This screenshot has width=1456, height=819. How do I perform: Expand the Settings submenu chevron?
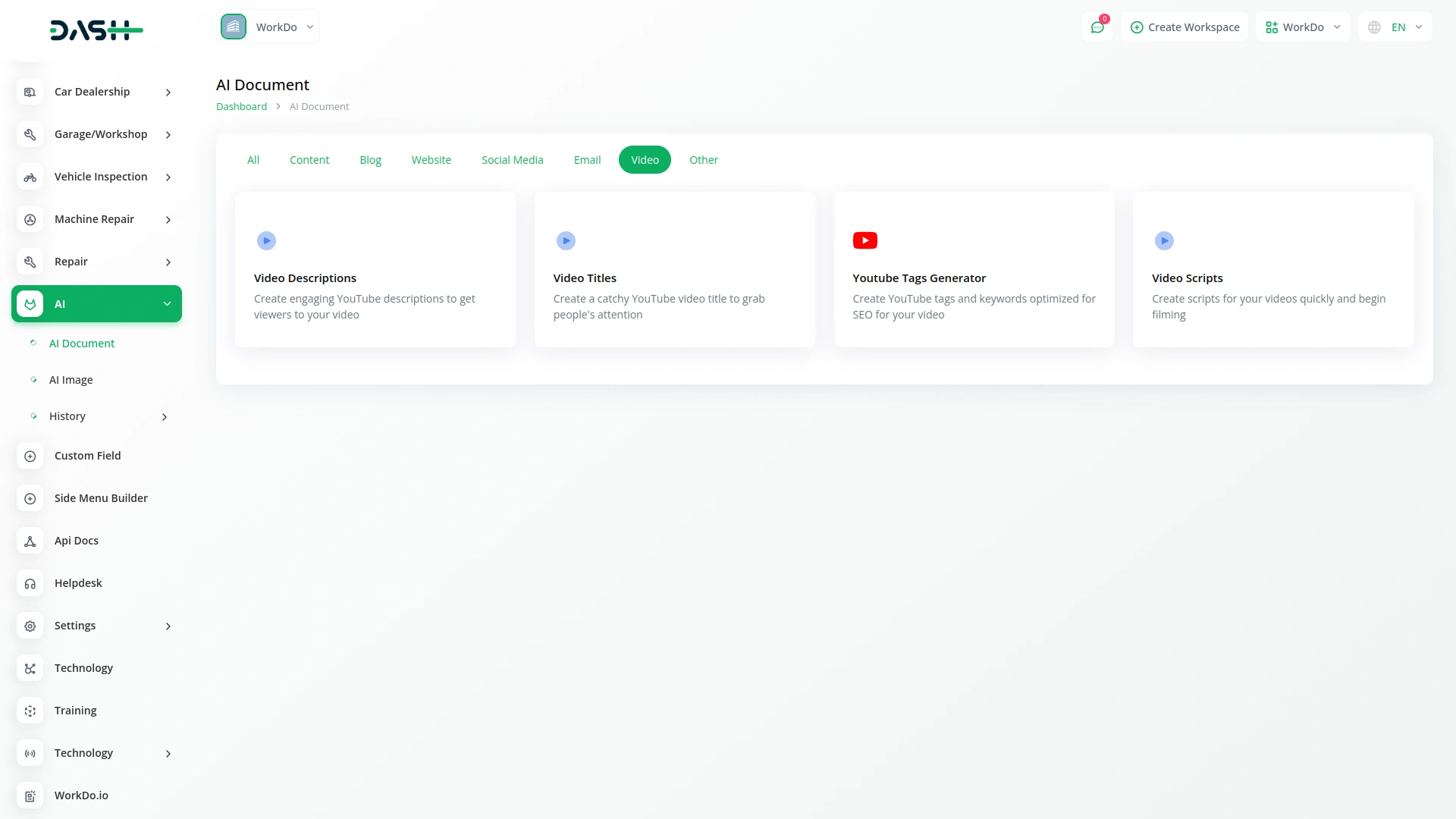point(168,626)
